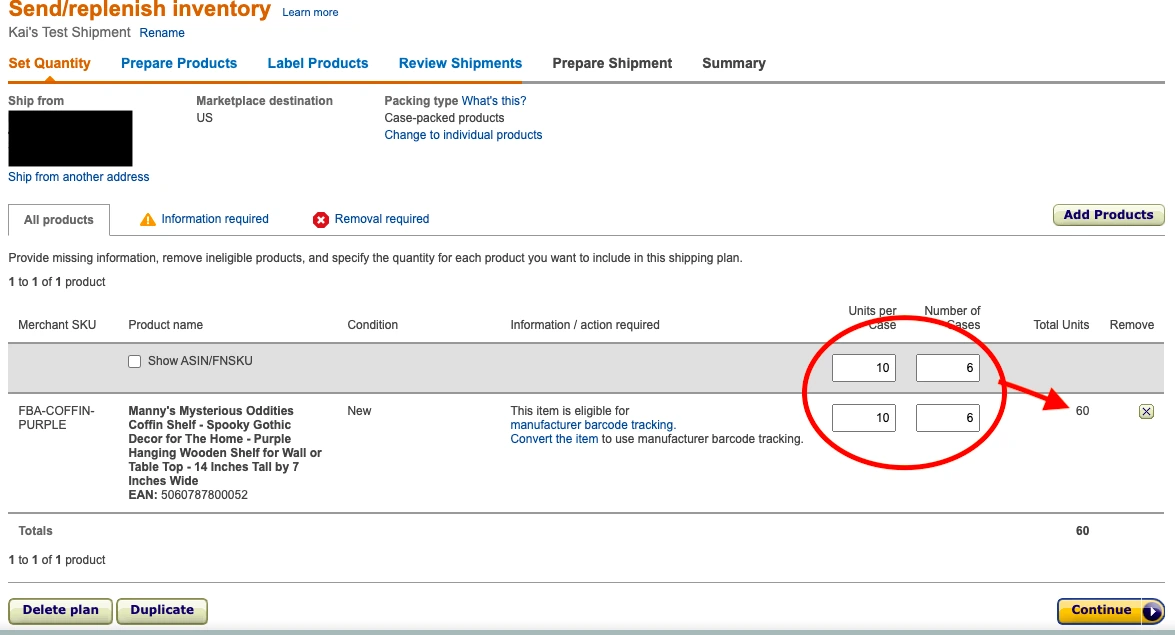Open the Label Products step

(x=318, y=63)
